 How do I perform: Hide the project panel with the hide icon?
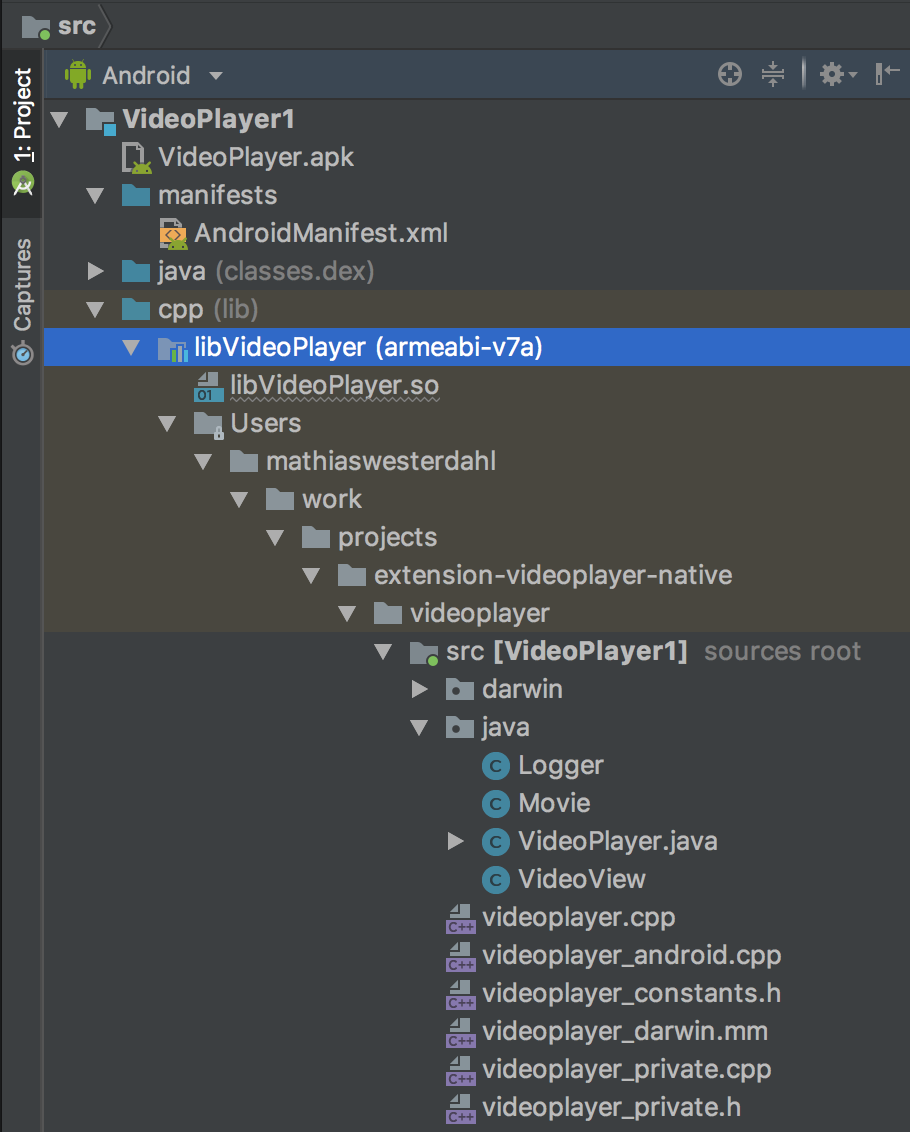click(887, 74)
